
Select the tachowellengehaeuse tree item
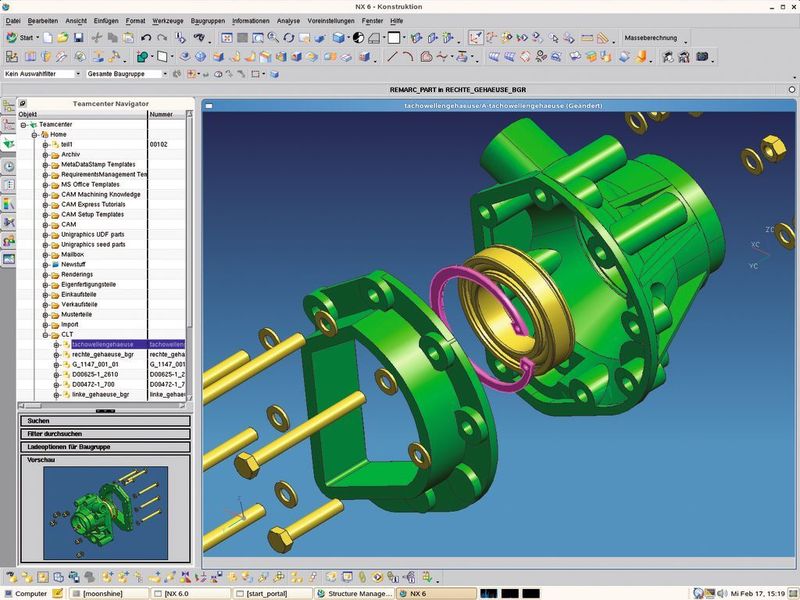pos(103,344)
